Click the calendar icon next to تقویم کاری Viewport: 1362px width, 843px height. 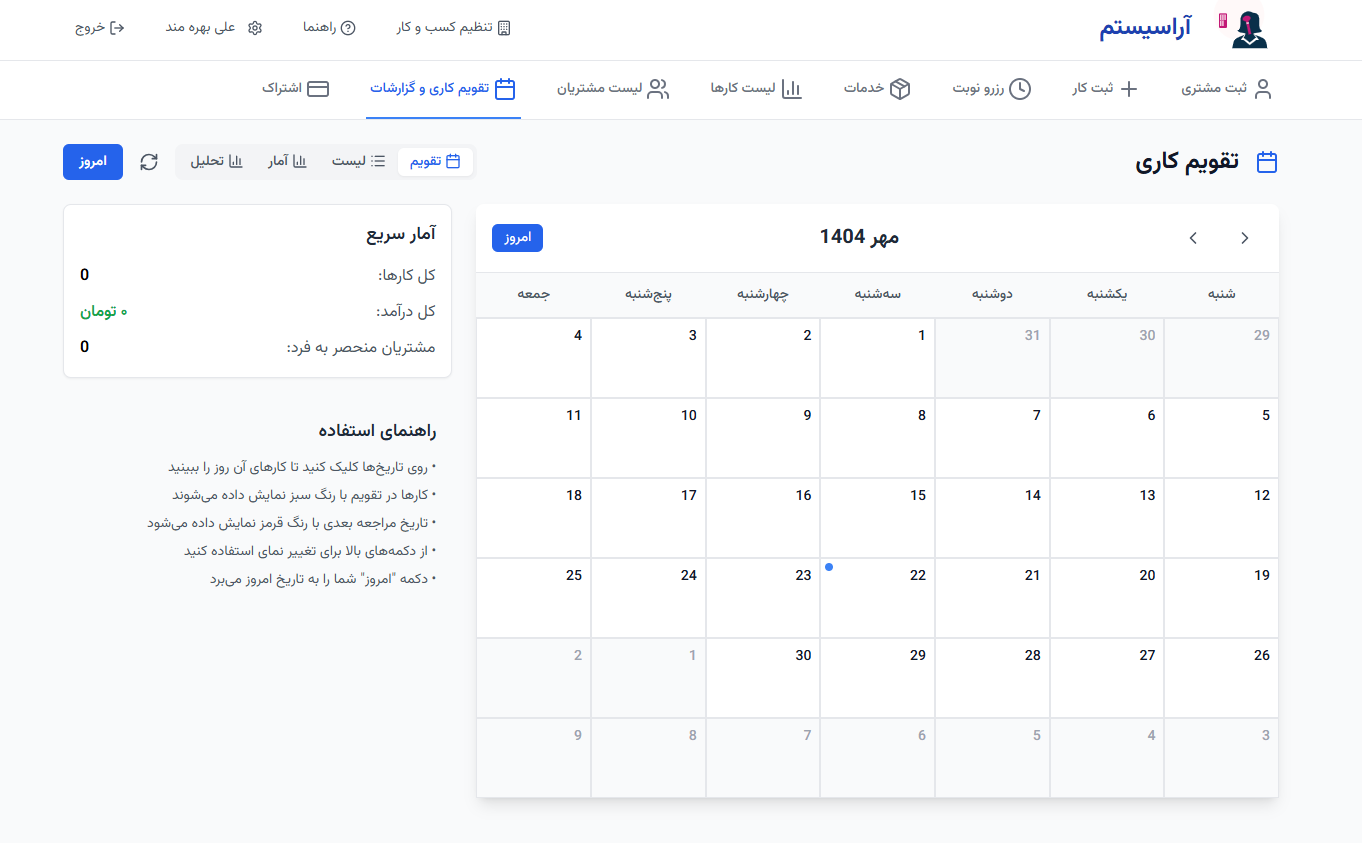[x=1266, y=161]
